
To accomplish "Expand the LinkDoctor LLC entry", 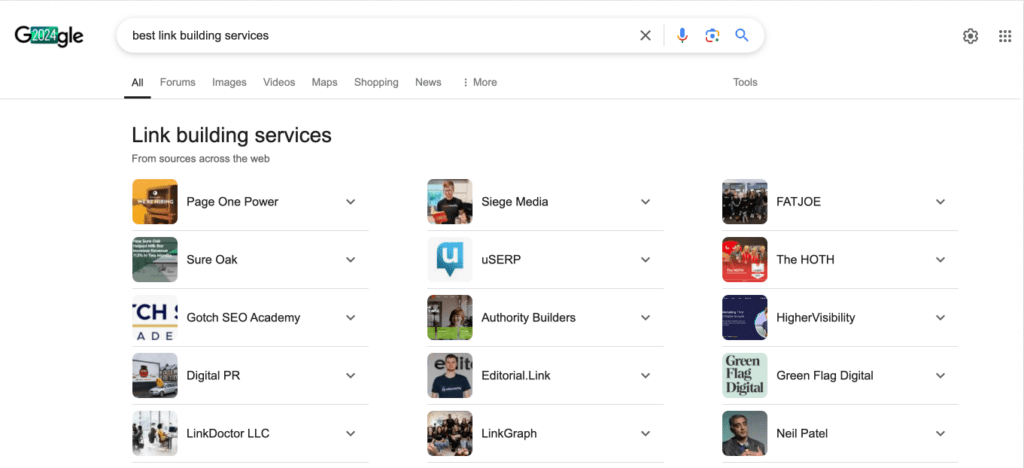I will coord(351,433).
